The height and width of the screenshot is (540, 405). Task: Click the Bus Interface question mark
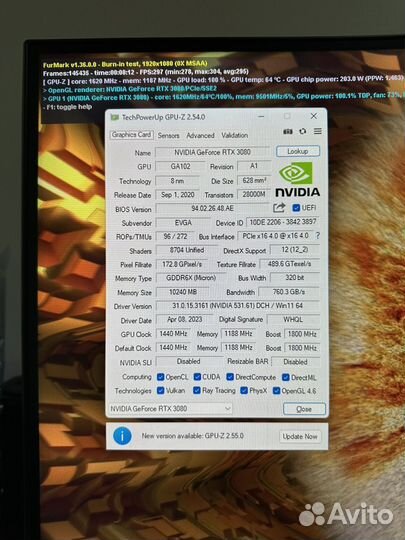[x=318, y=236]
